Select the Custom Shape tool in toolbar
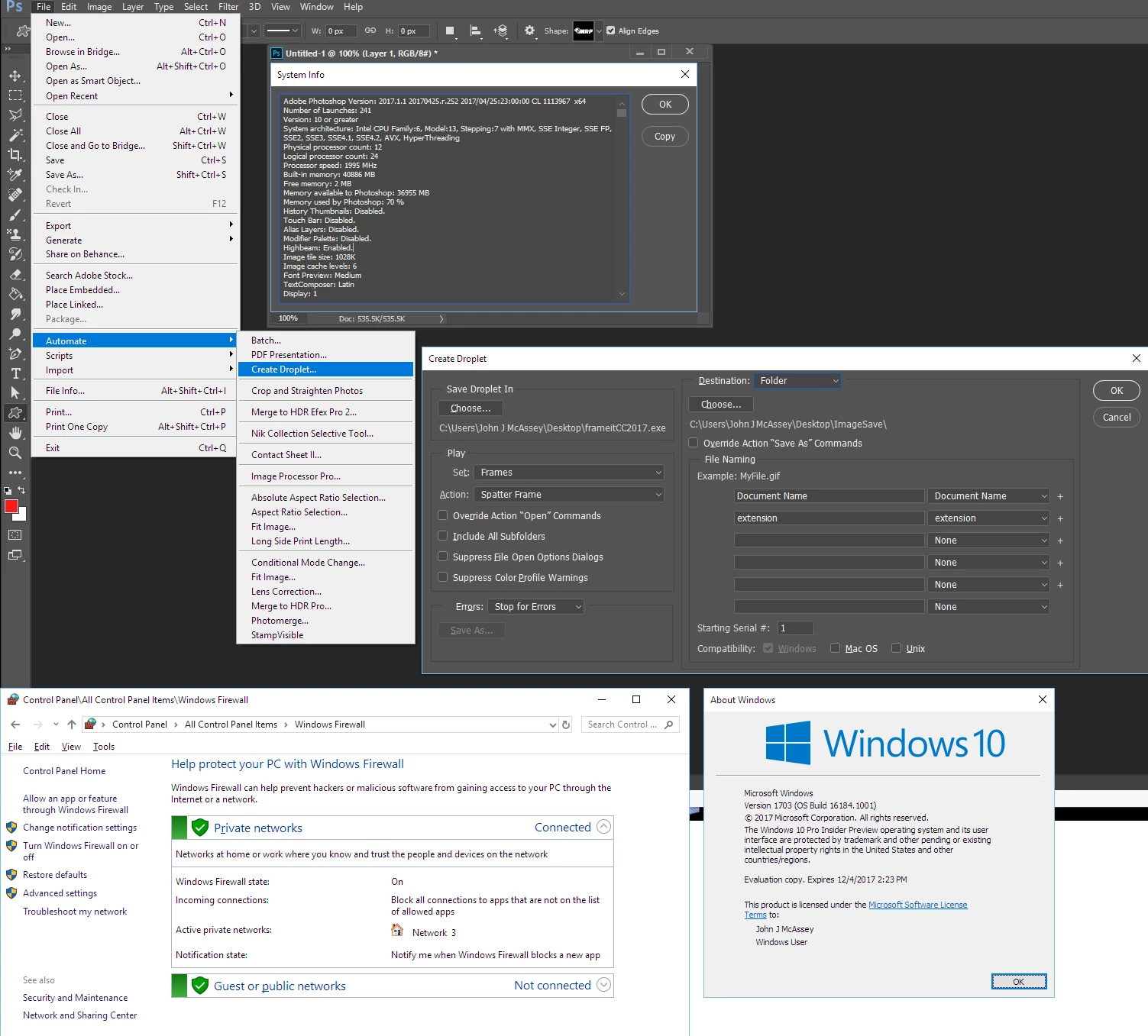Image resolution: width=1148 pixels, height=1036 pixels. pos(15,413)
